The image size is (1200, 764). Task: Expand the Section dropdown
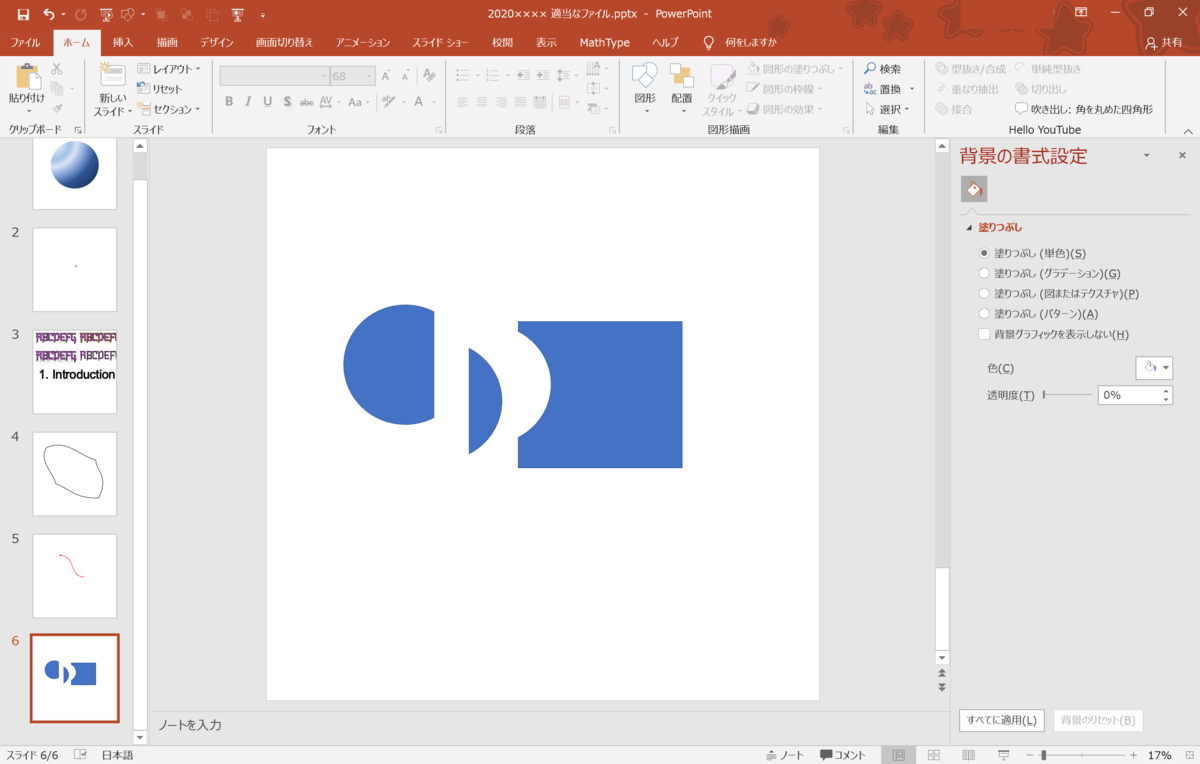pos(168,109)
